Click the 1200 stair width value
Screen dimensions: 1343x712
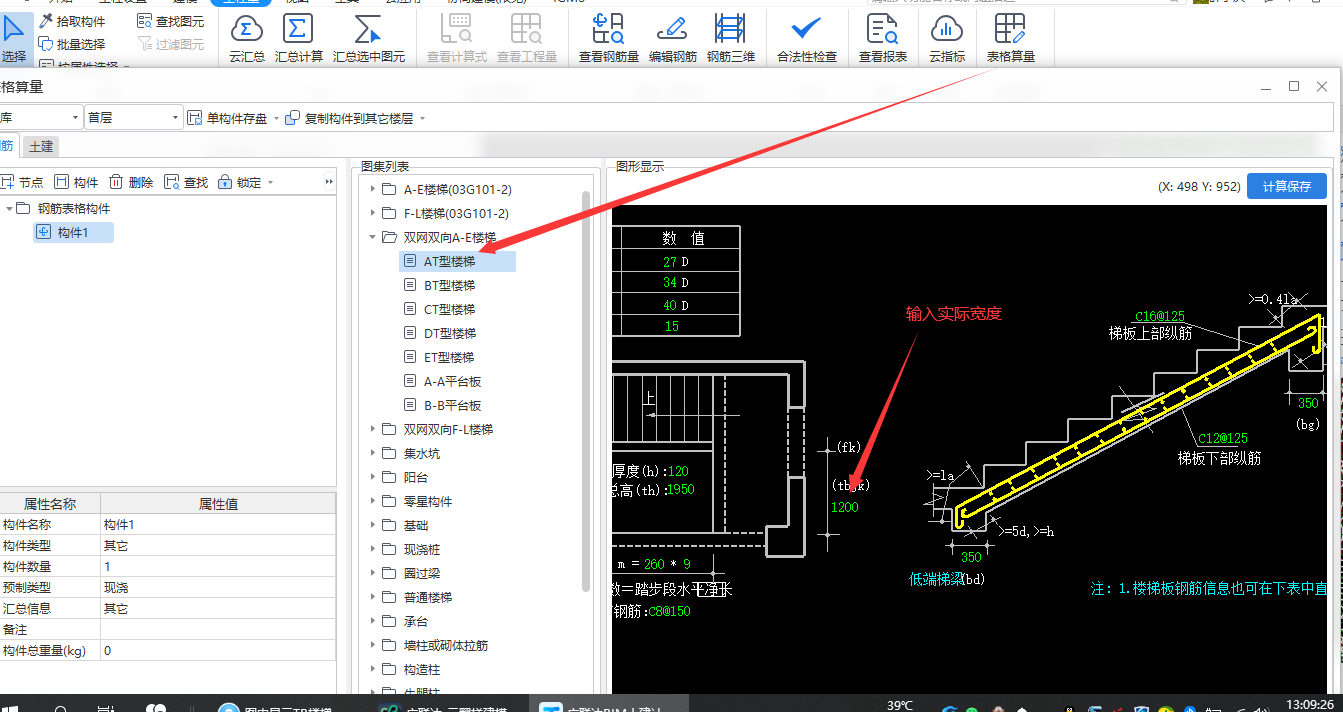[x=845, y=507]
